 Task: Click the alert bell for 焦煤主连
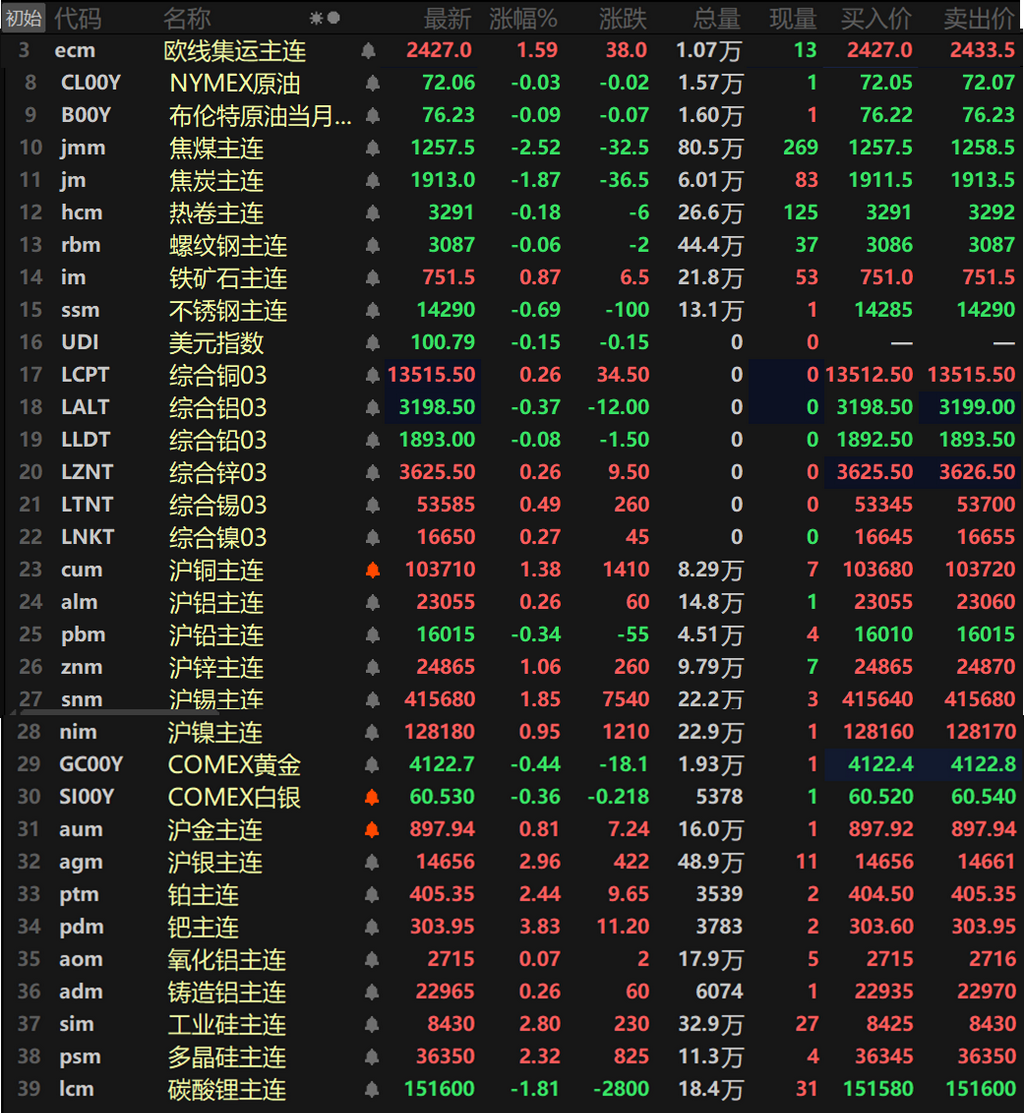coord(373,148)
